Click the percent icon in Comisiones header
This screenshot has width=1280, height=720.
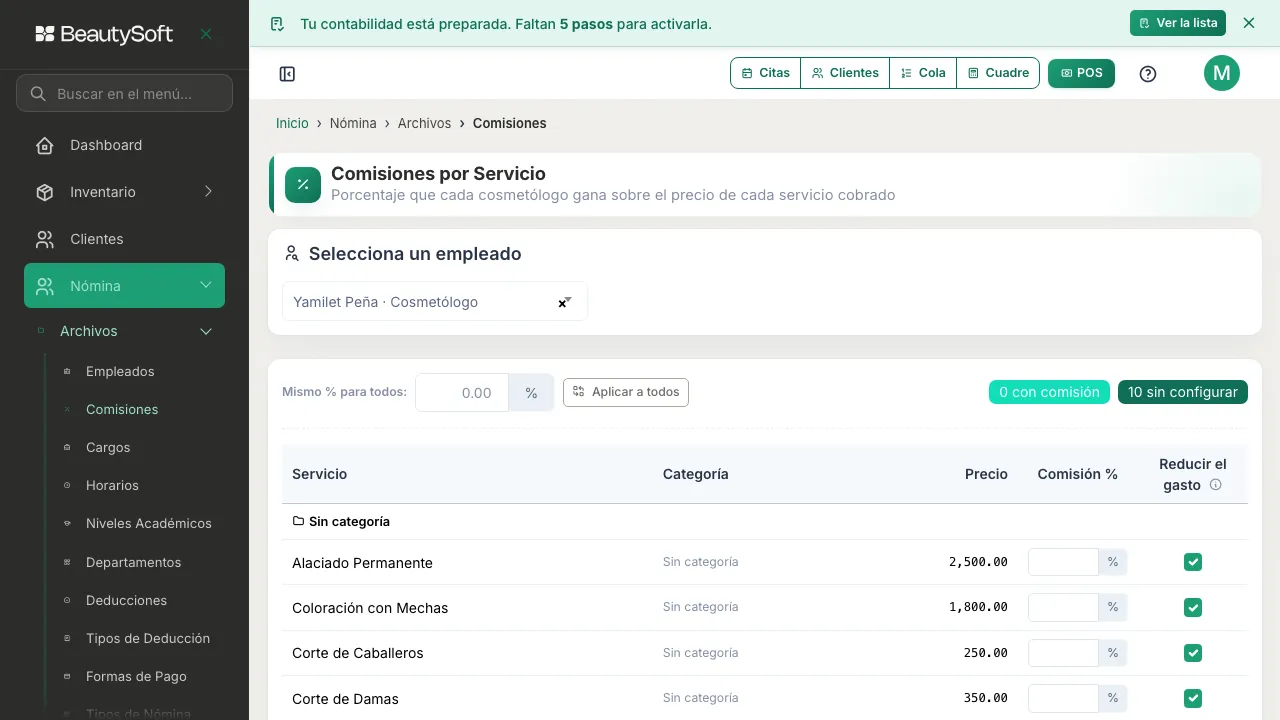pyautogui.click(x=303, y=185)
